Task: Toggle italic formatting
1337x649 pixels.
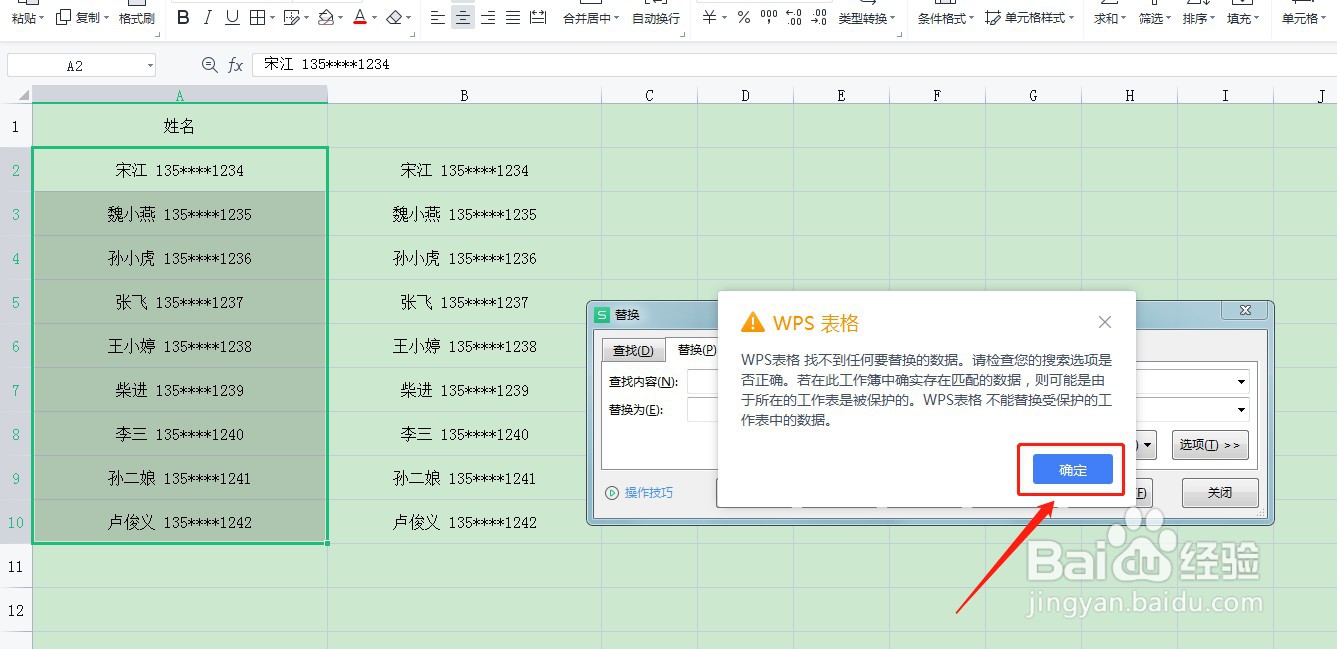Action: 209,17
